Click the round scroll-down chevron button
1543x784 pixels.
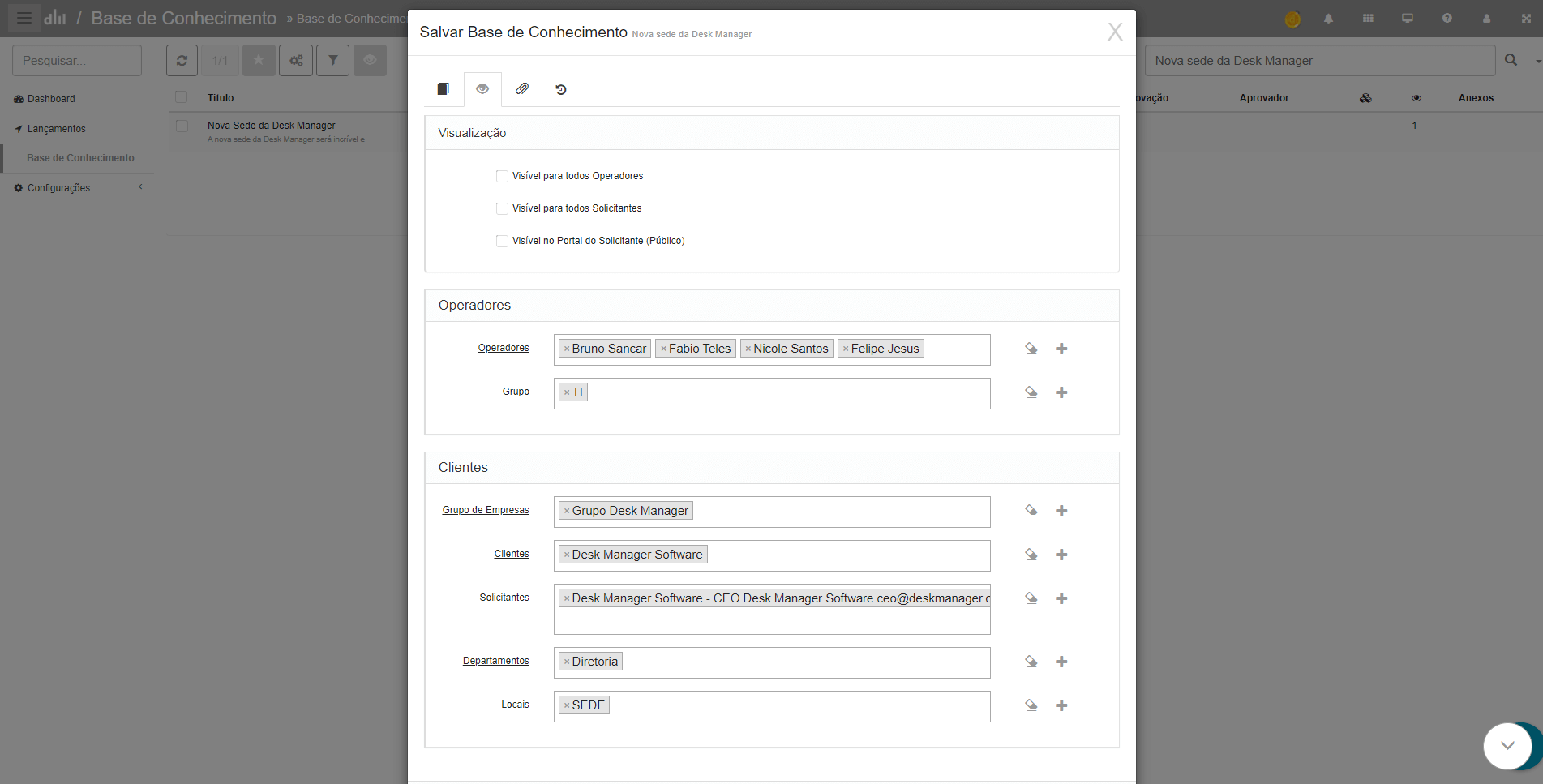click(1507, 746)
